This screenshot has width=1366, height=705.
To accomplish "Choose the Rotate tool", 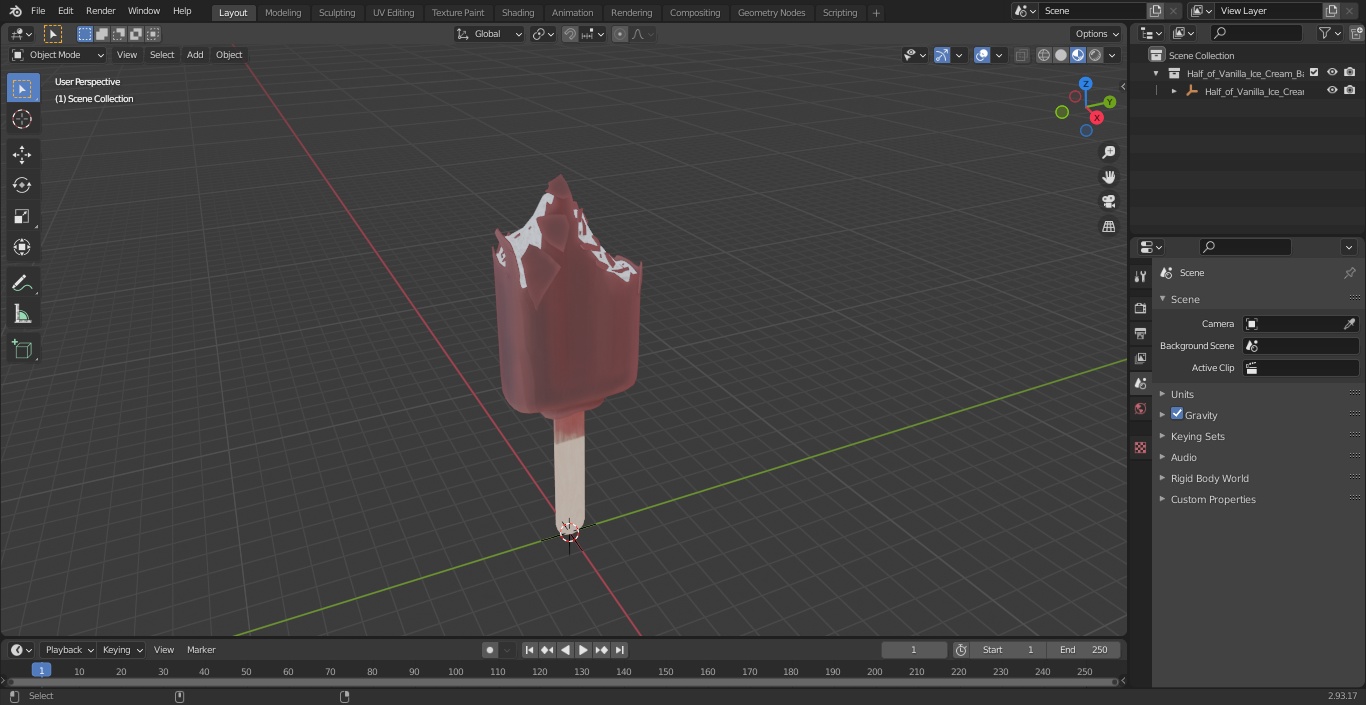I will [23, 185].
